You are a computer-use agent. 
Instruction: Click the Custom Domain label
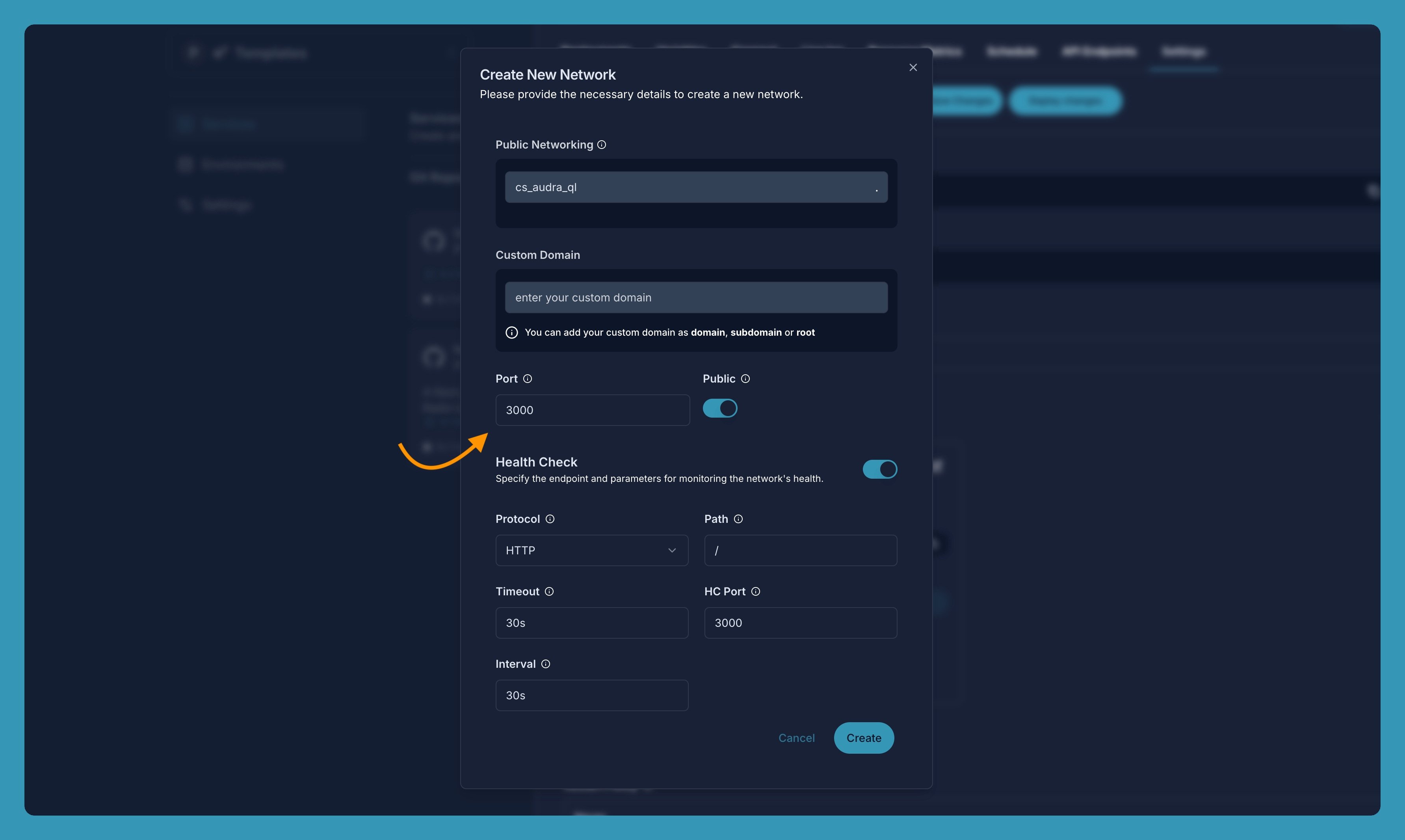coord(538,255)
